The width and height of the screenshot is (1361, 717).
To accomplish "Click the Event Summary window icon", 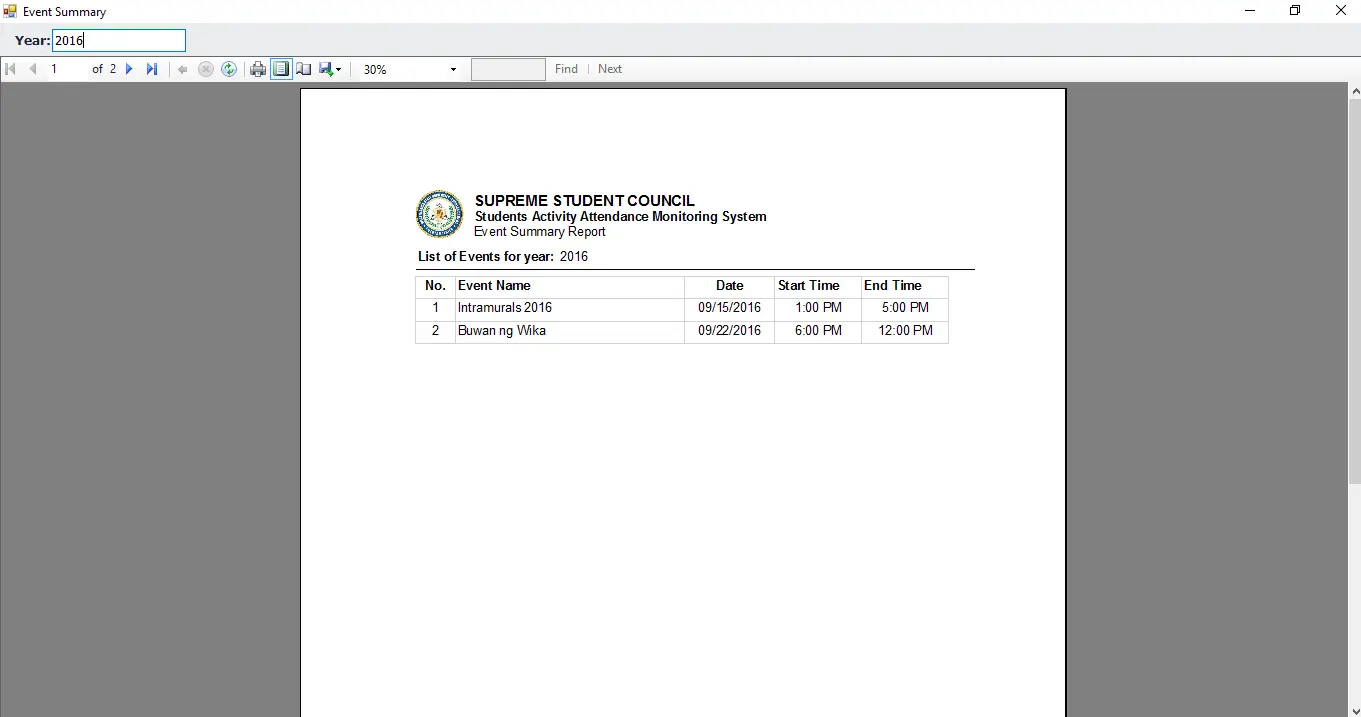I will pos(10,11).
